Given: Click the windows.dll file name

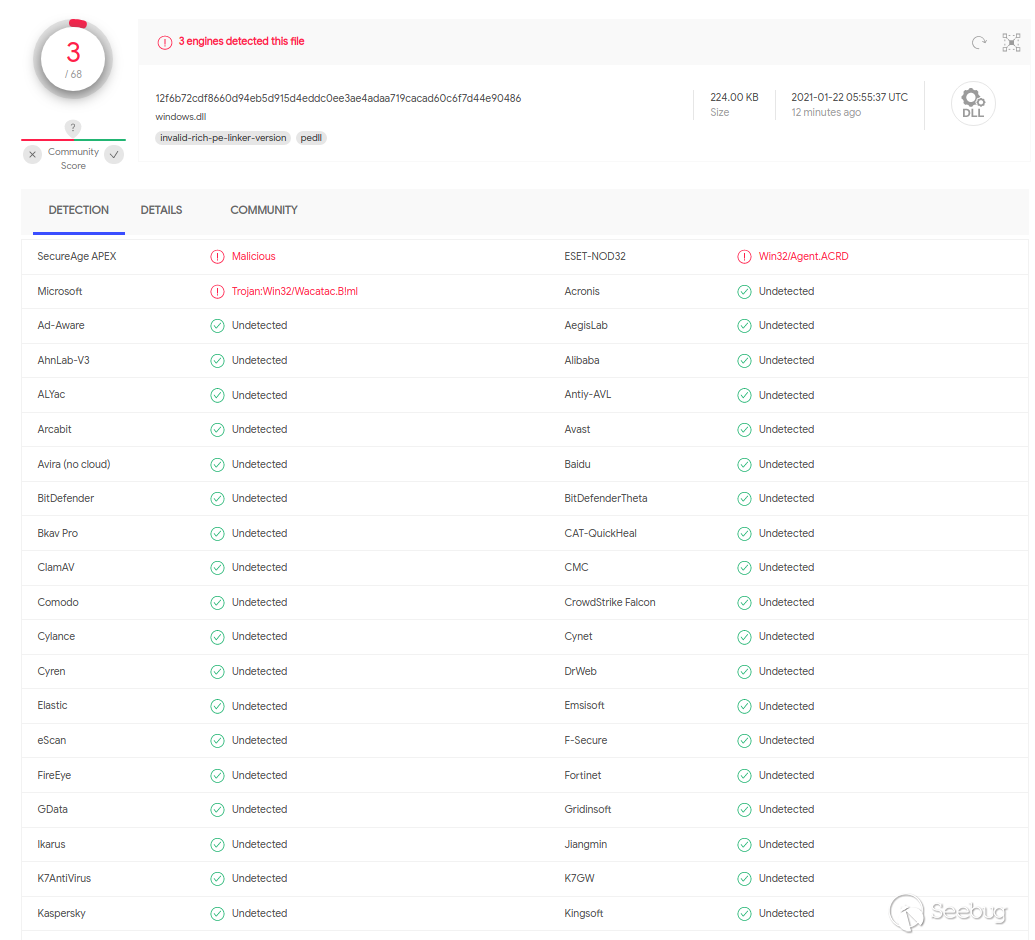Looking at the screenshot, I should (180, 117).
